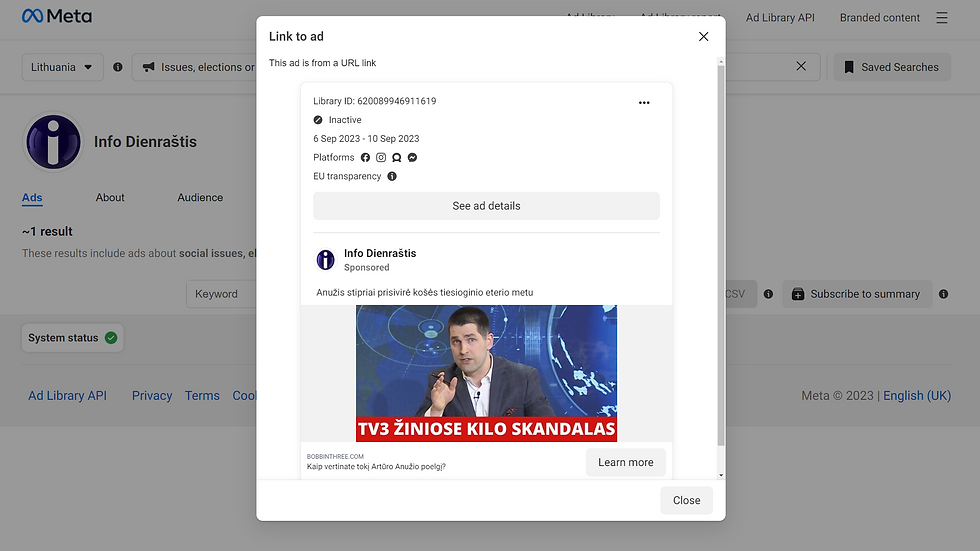The image size is (980, 551).
Task: Open the Ad Library API footer link
Action: pos(68,395)
